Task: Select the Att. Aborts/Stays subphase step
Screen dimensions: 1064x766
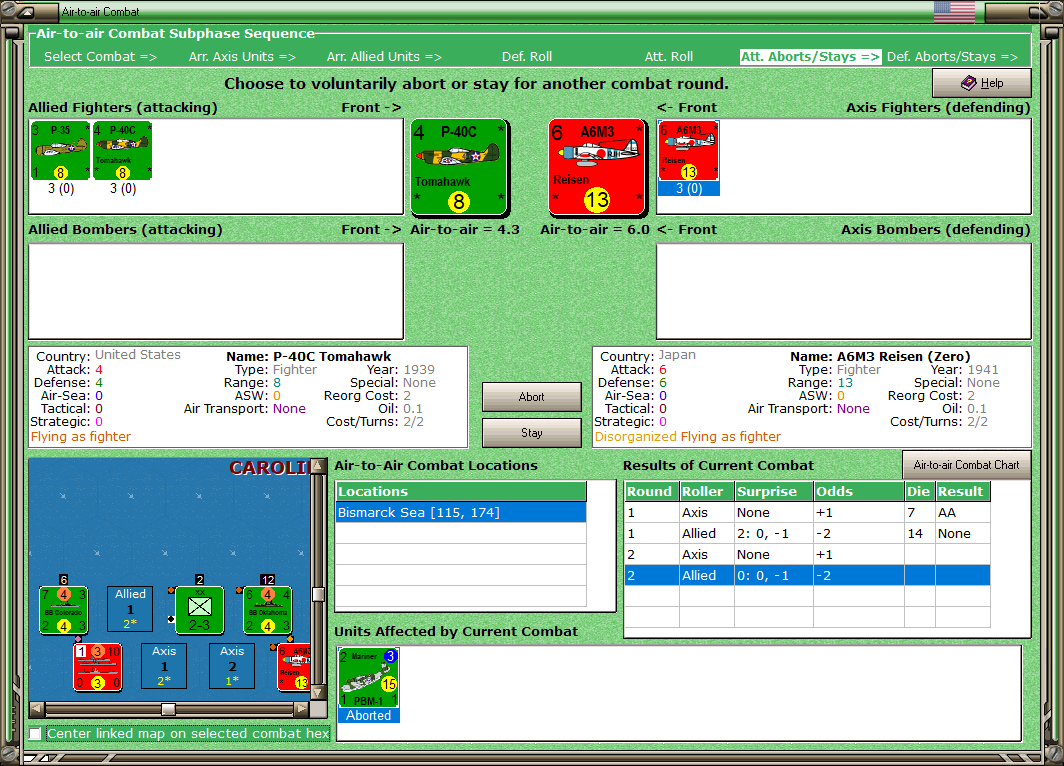Action: [810, 57]
